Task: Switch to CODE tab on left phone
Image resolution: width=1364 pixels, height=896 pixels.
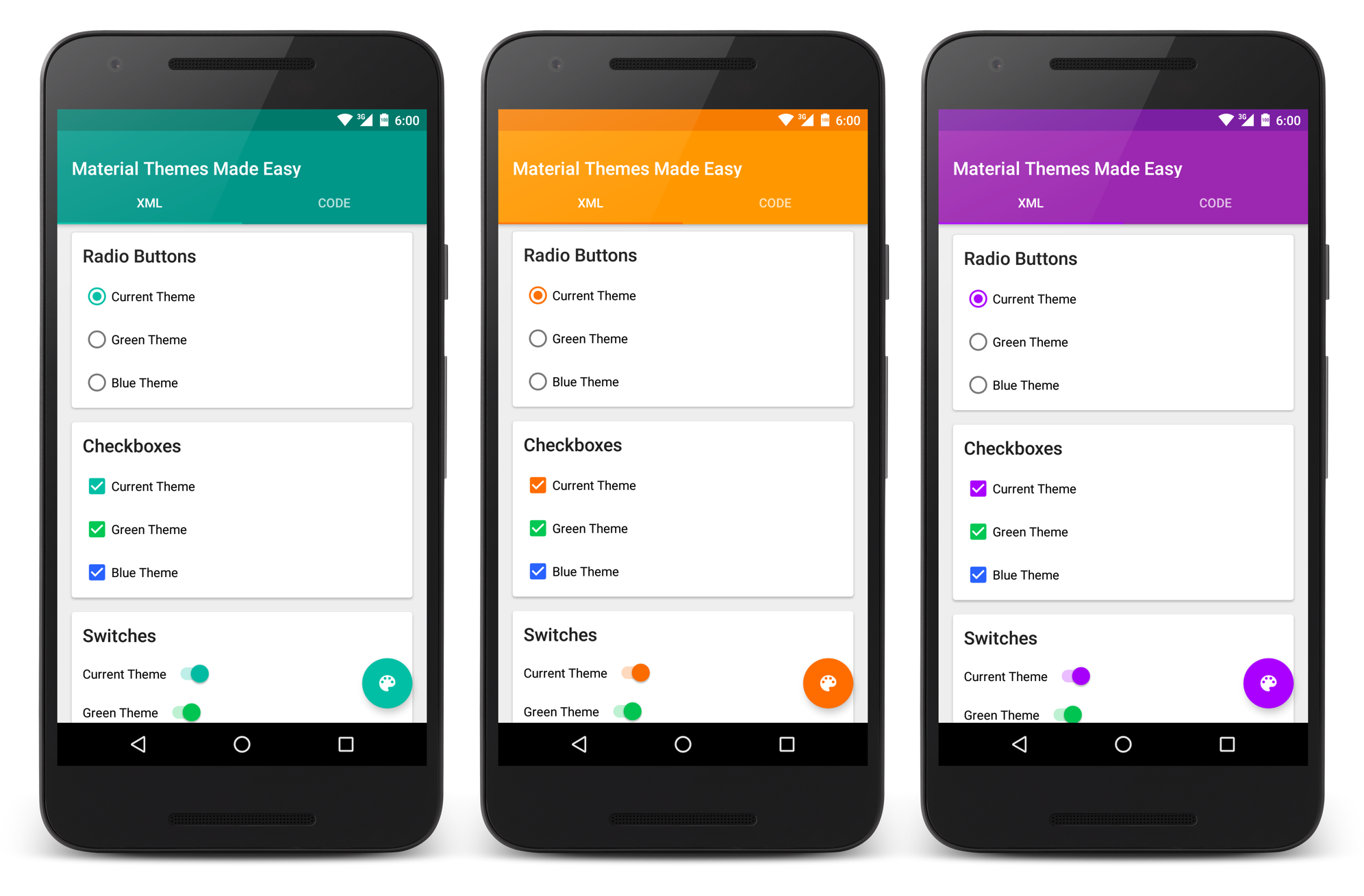Action: [334, 217]
